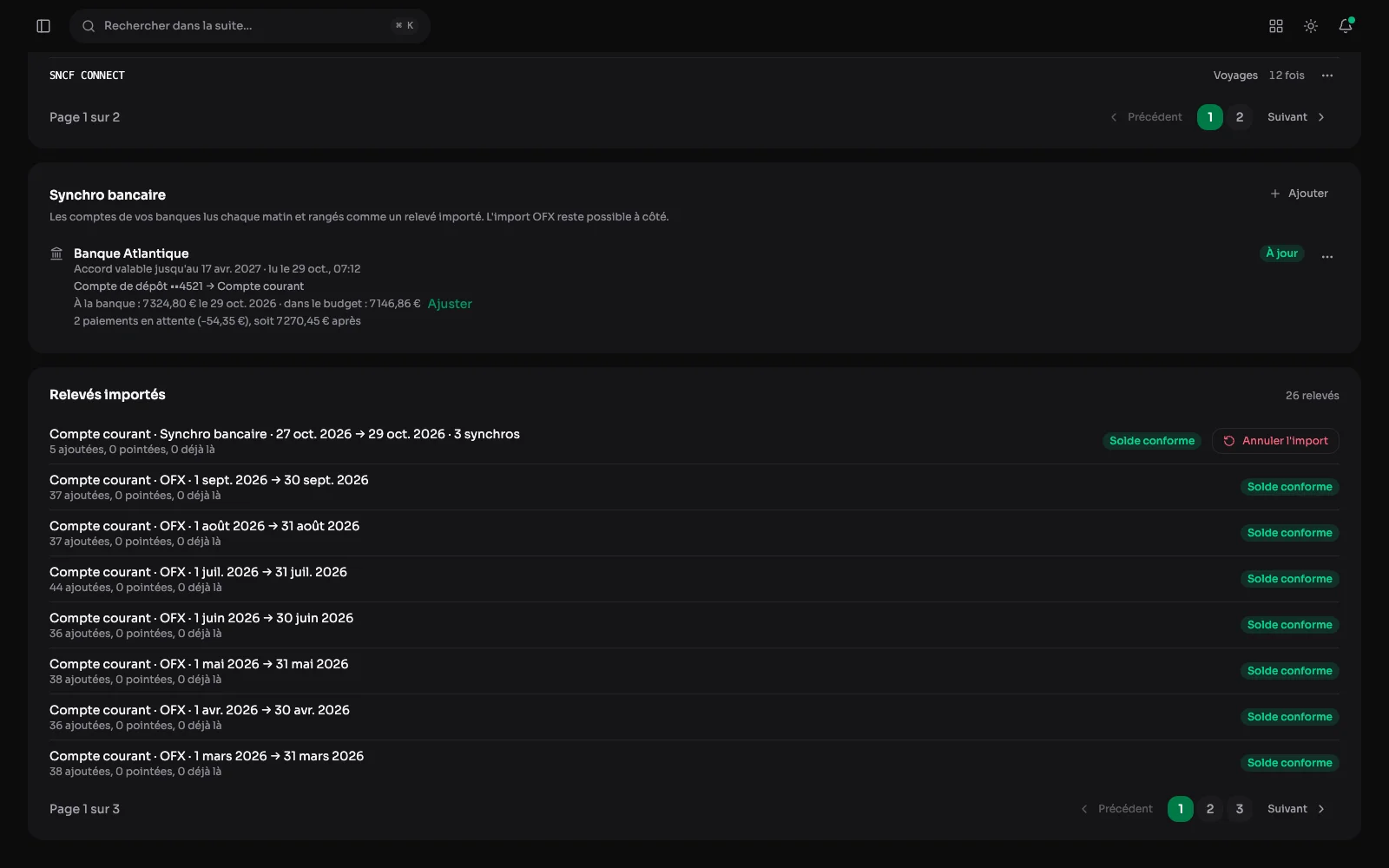Select page 2 of imported statements
Viewport: 1389px width, 868px height.
point(1210,809)
